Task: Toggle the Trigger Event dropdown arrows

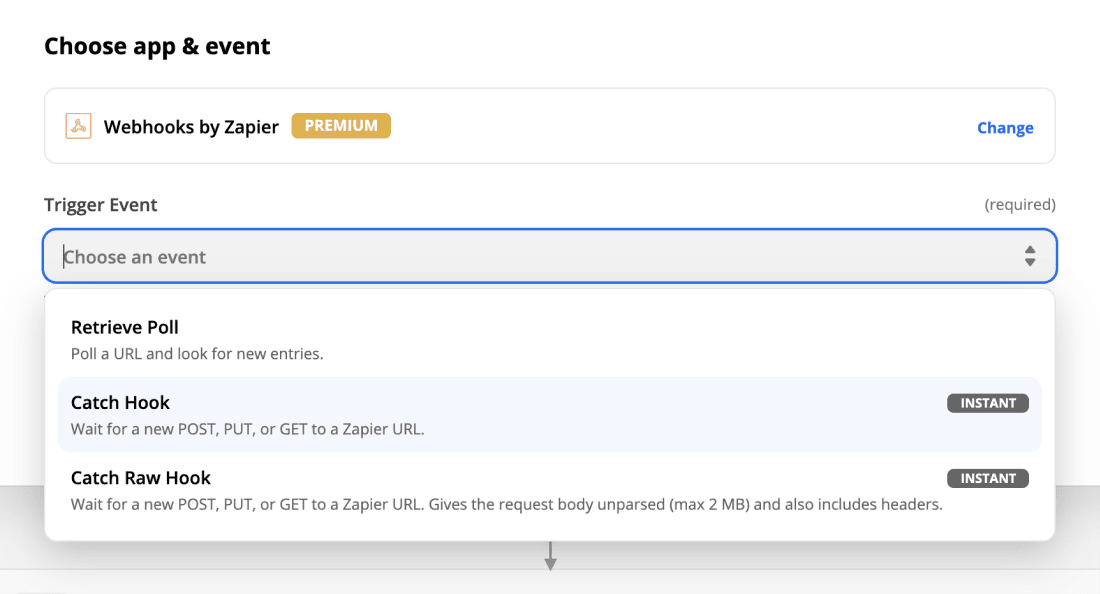Action: [x=1030, y=256]
